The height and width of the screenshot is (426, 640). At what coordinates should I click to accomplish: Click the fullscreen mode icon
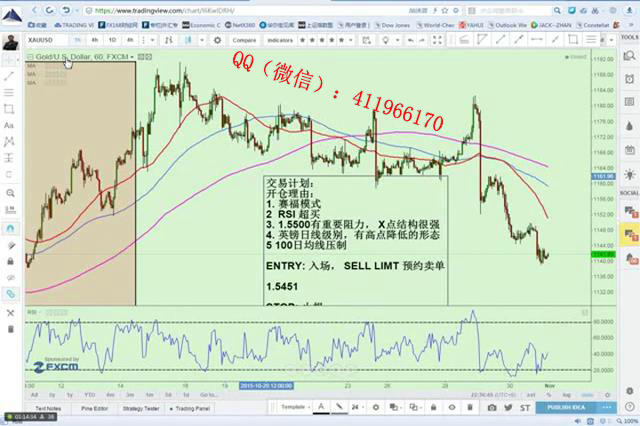(437, 40)
